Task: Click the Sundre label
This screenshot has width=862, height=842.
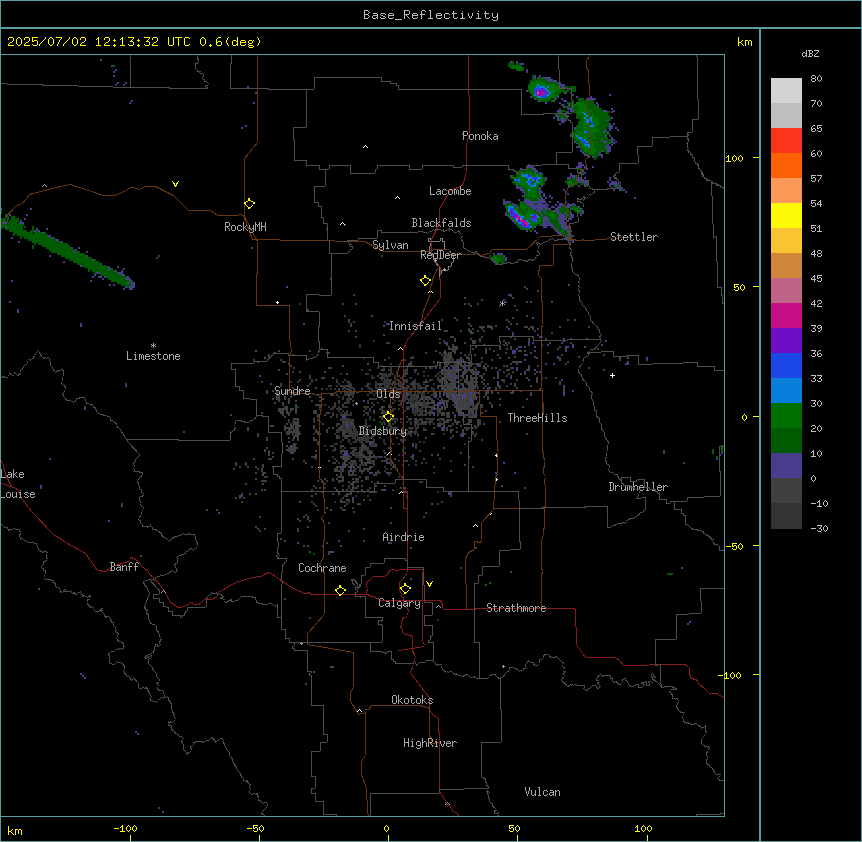Action: (x=292, y=391)
